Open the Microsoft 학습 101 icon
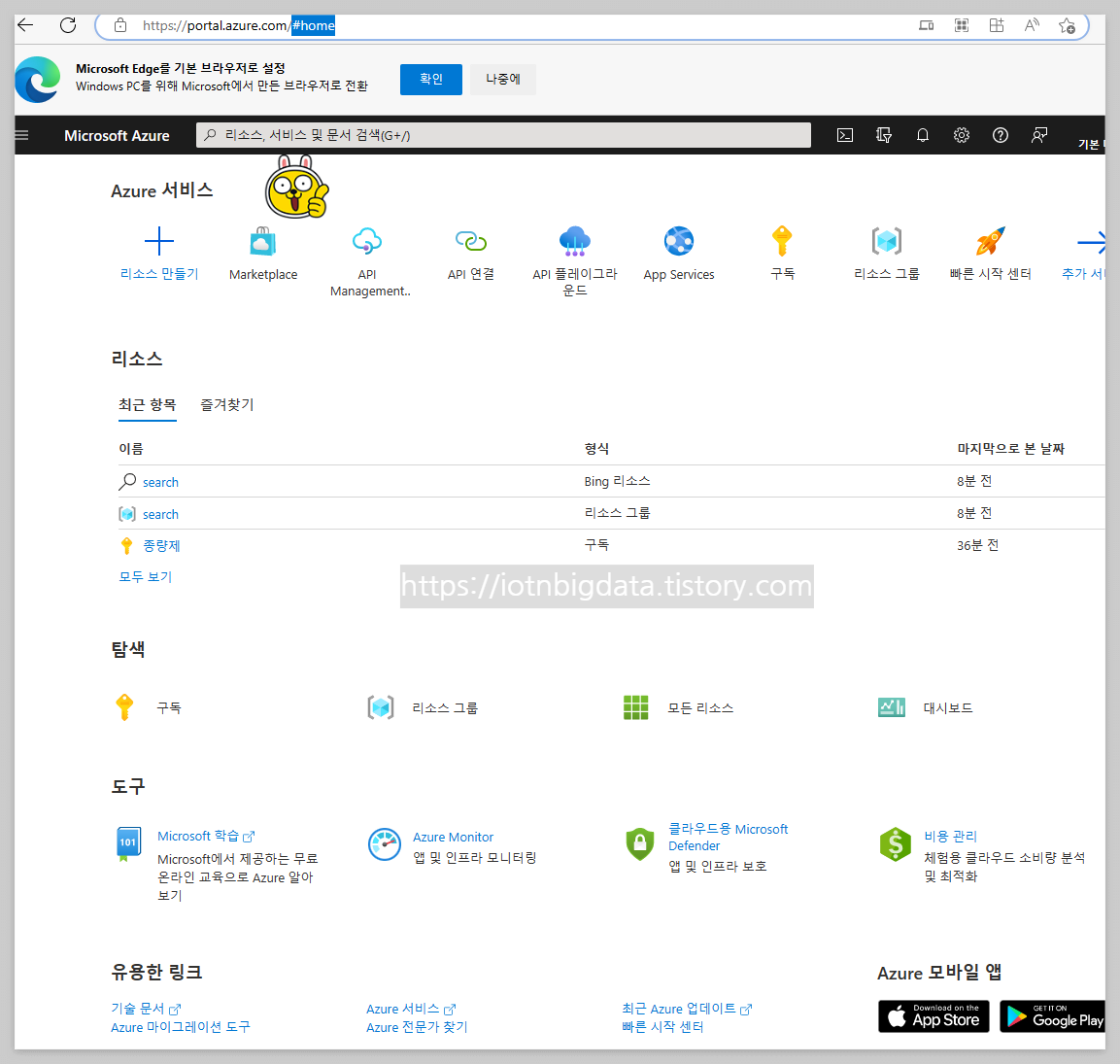The height and width of the screenshot is (1064, 1120). pos(128,844)
